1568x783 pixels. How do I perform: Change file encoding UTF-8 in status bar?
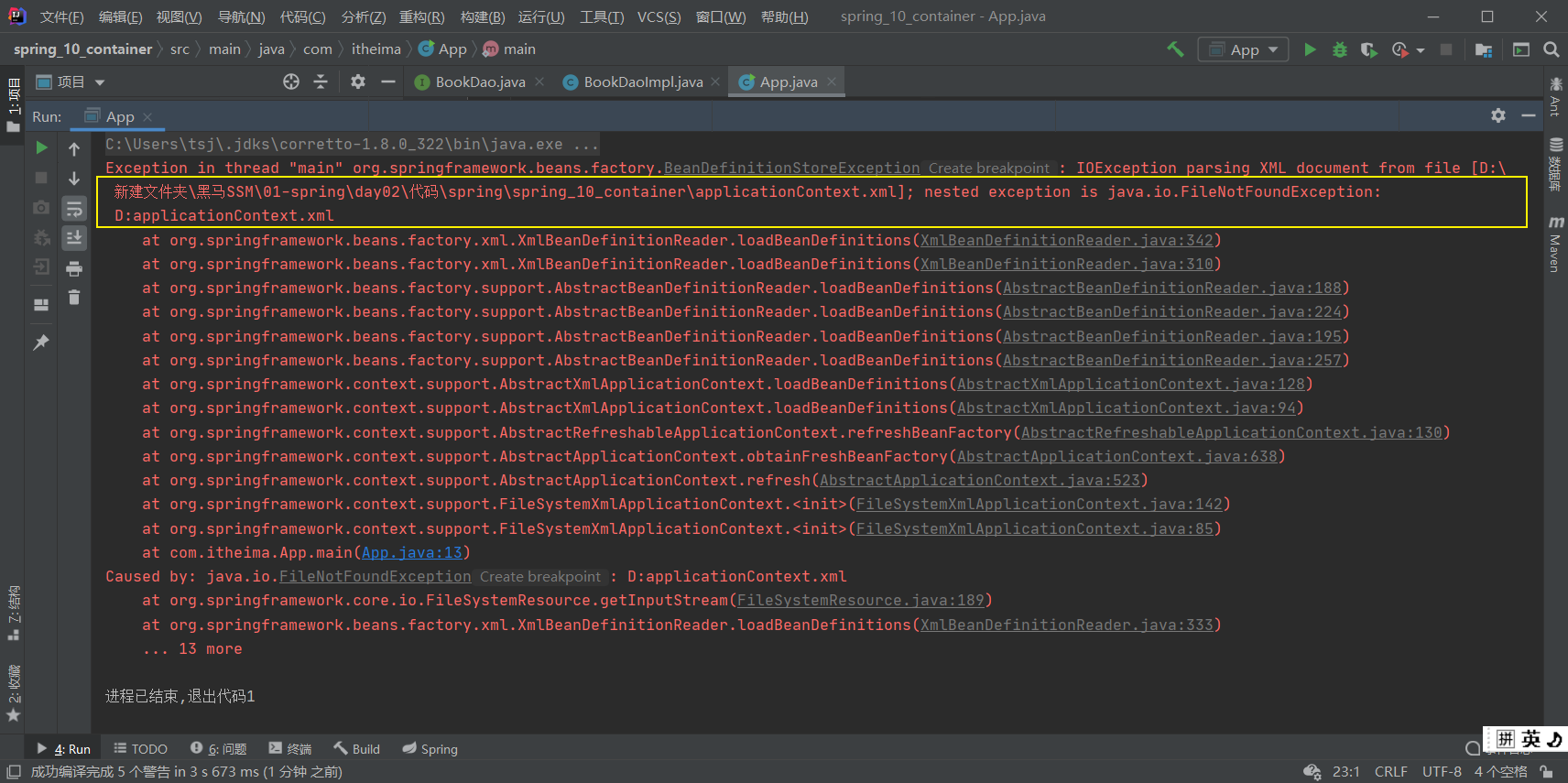pyautogui.click(x=1442, y=771)
